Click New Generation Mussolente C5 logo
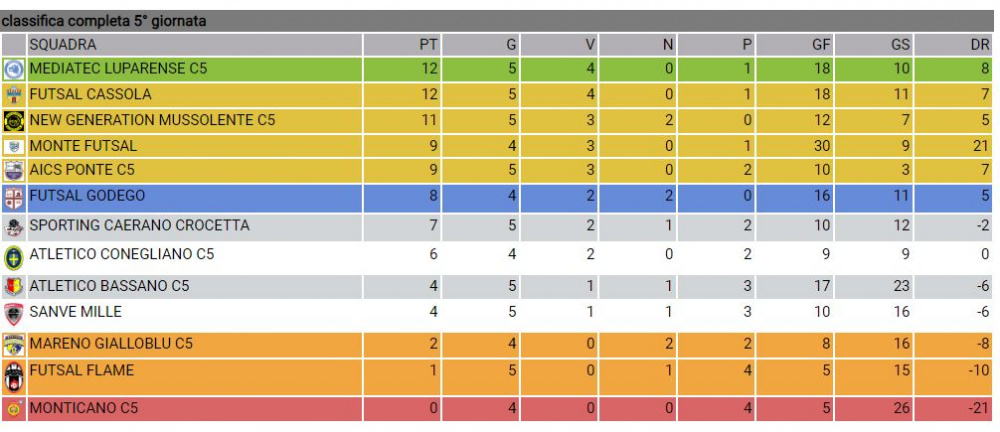The height and width of the screenshot is (432, 1000). [x=13, y=120]
